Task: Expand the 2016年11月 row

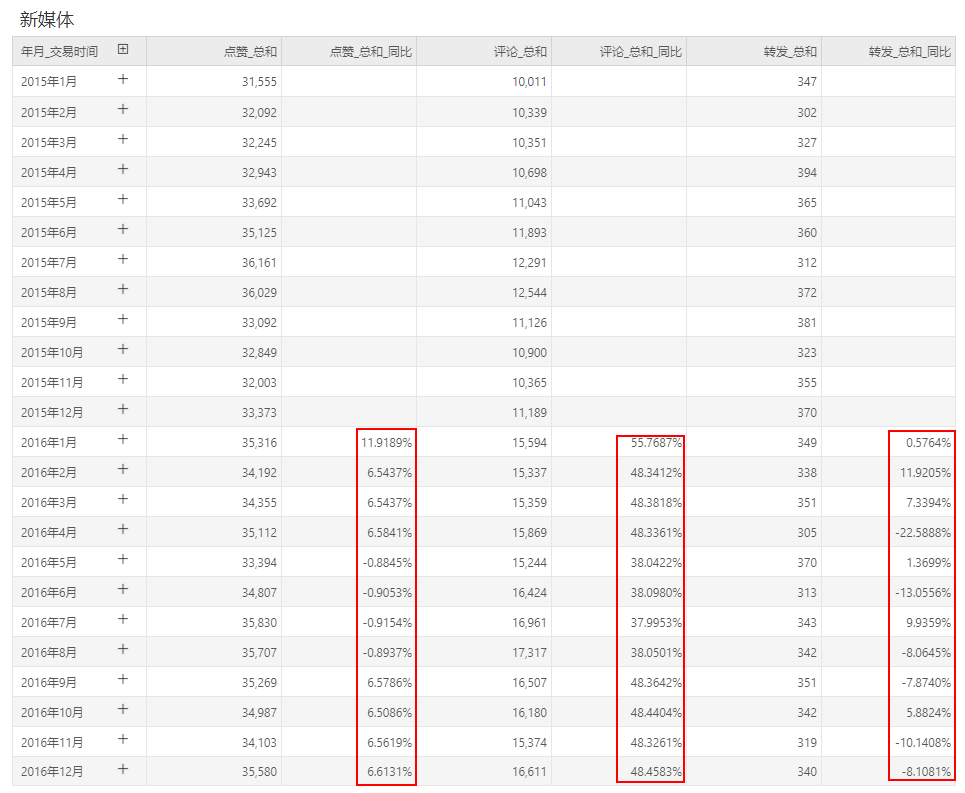Action: pyautogui.click(x=123, y=739)
